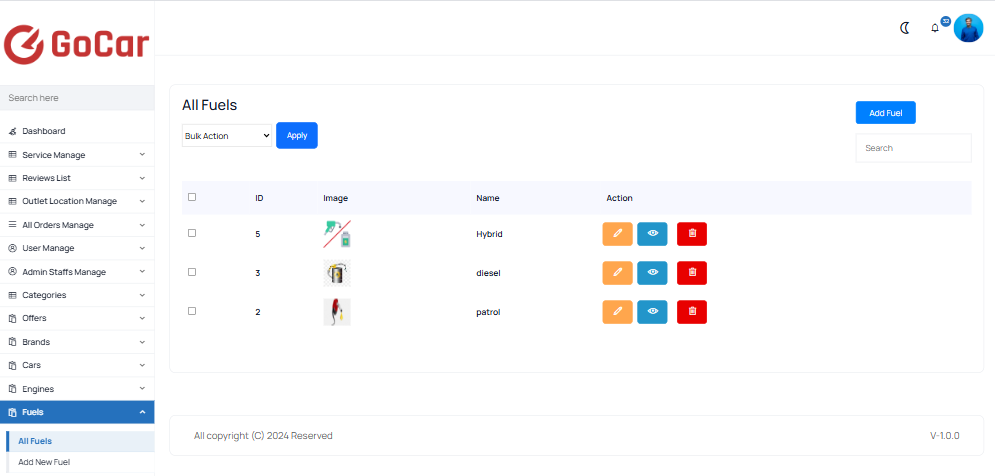This screenshot has width=995, height=476.
Task: Expand All Orders Manage chevron
Action: click(142, 225)
